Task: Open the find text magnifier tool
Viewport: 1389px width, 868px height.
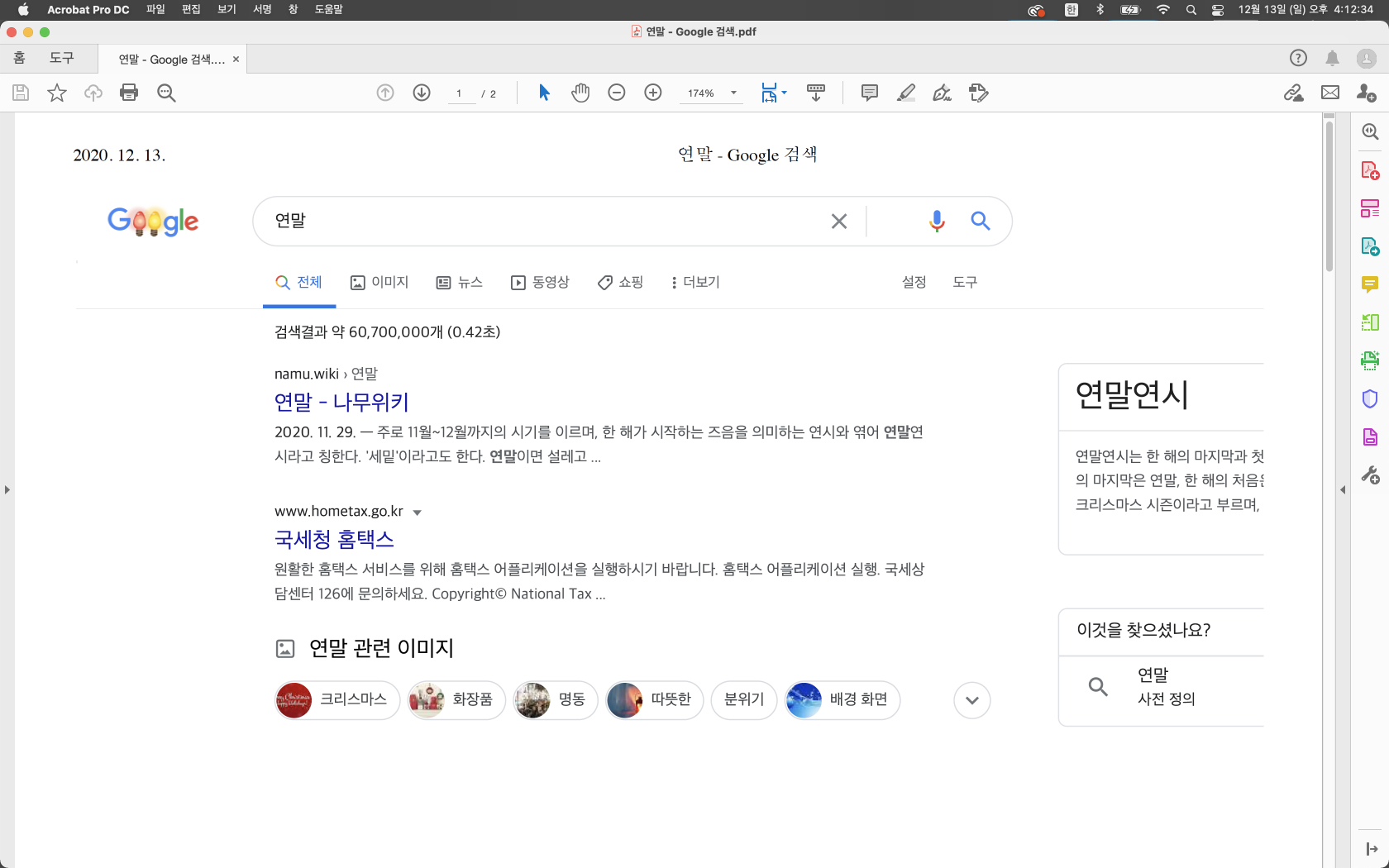Action: click(166, 93)
